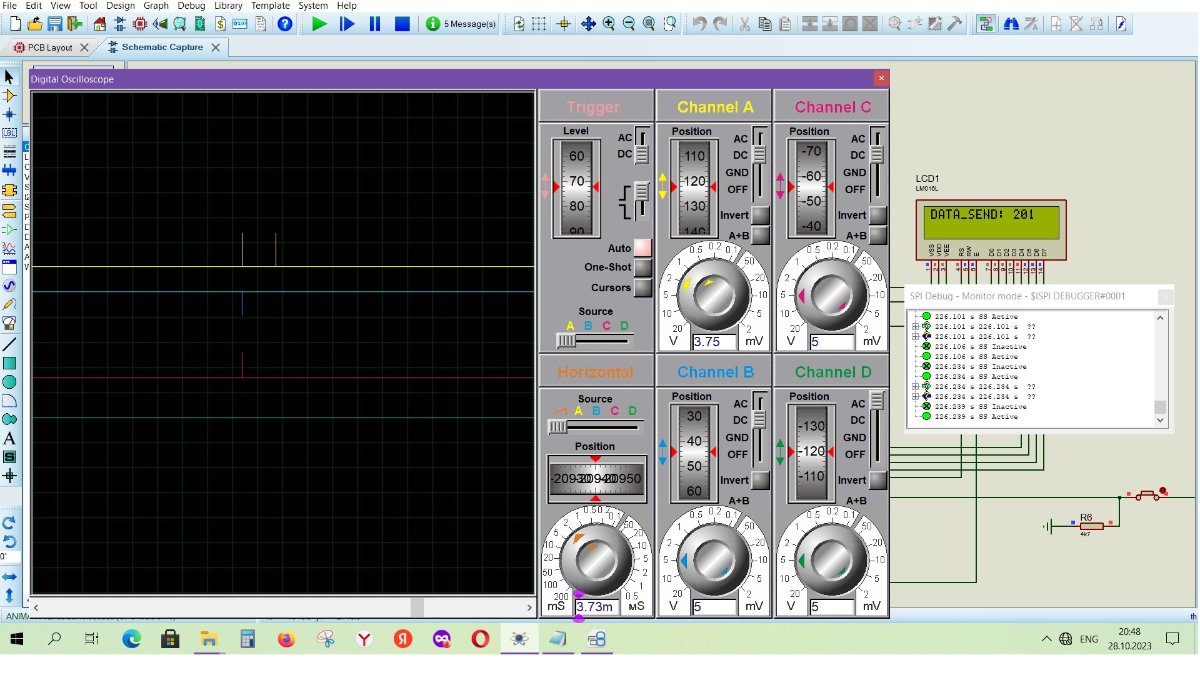
Task: Click the New Project icon
Action: pos(13,24)
